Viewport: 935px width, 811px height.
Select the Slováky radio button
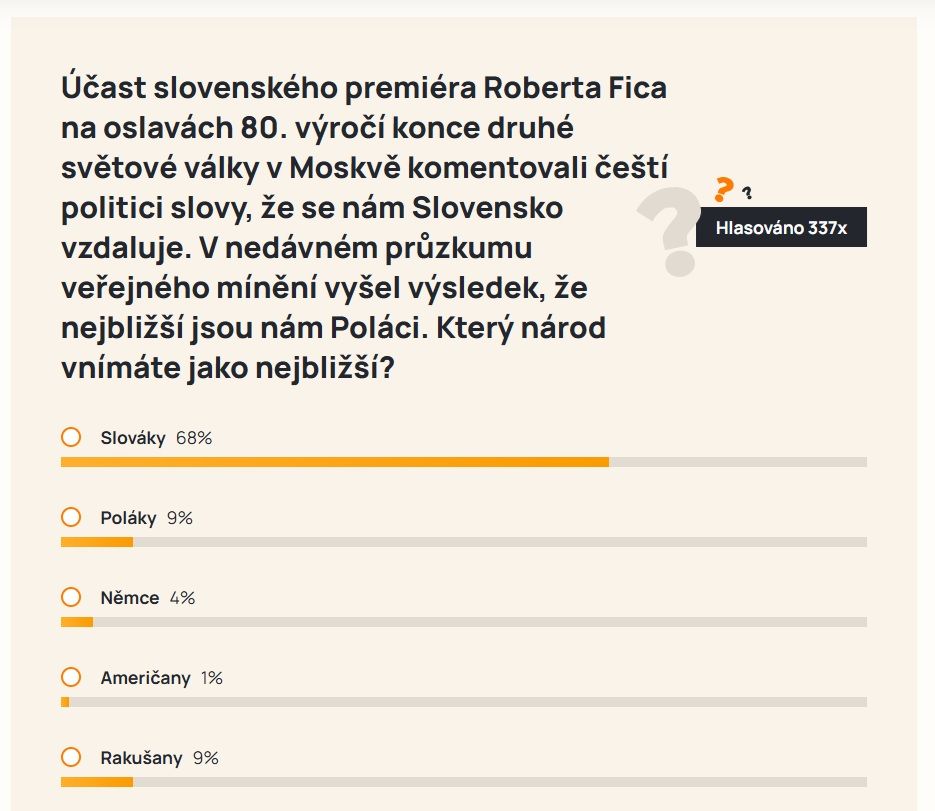point(71,437)
